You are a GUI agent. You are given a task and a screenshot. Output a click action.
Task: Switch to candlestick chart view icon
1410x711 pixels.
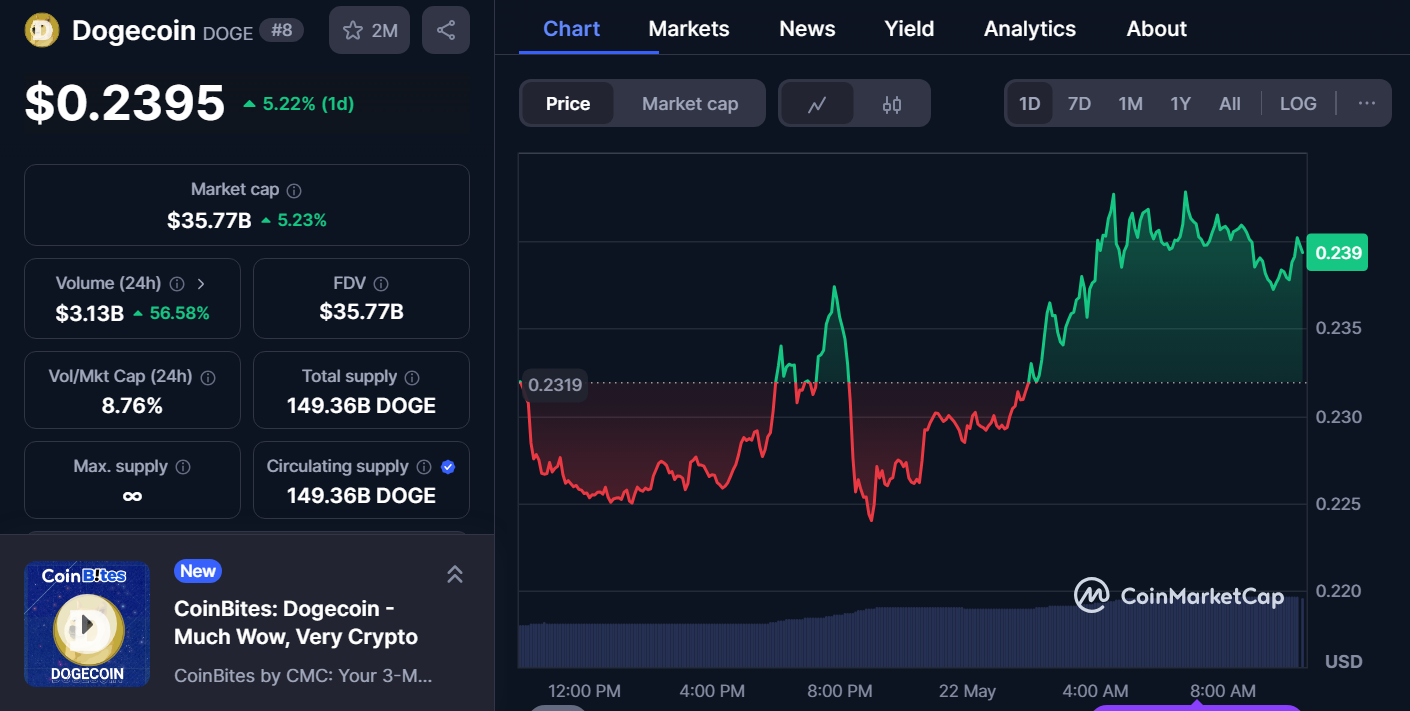point(892,104)
